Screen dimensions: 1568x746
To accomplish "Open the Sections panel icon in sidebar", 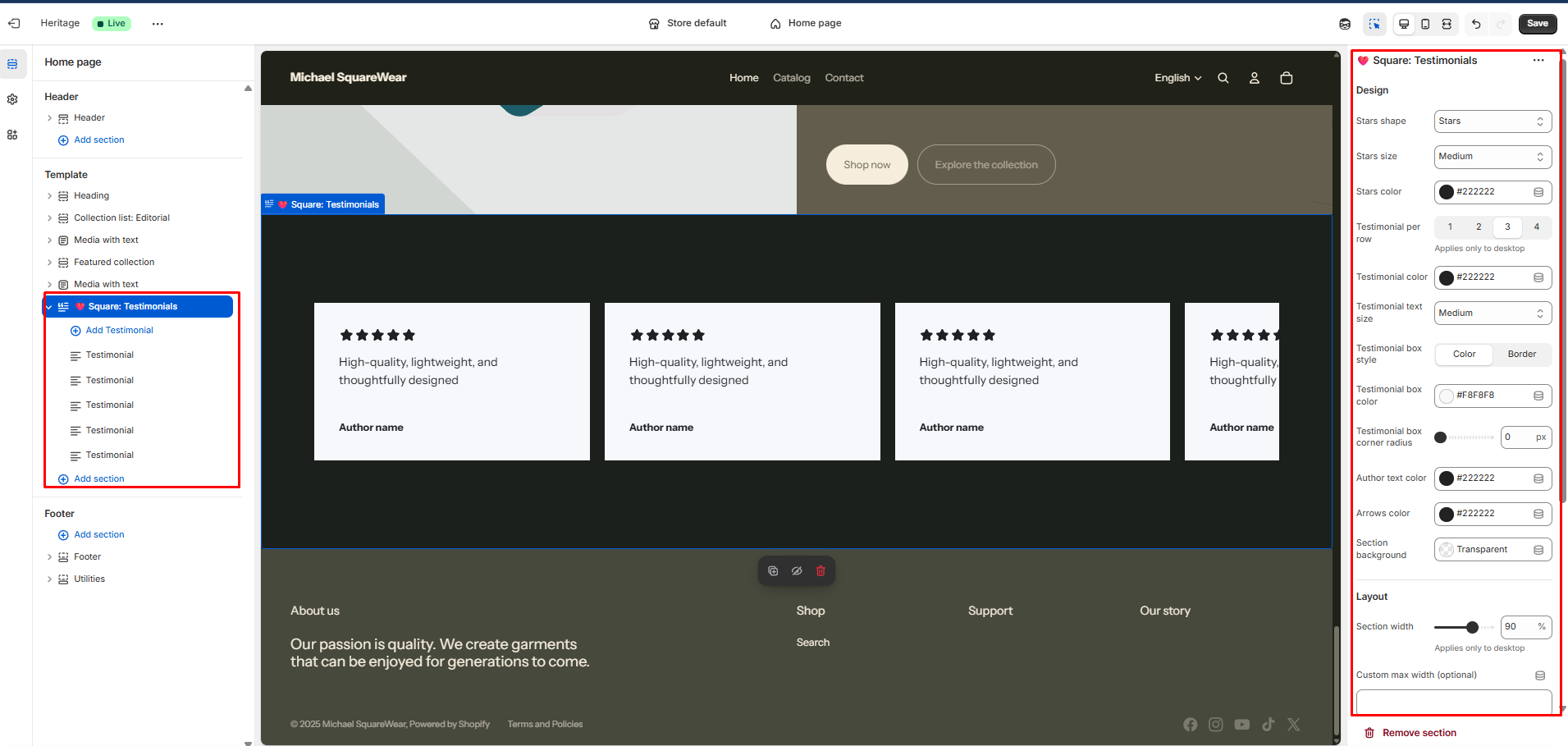I will (x=12, y=64).
